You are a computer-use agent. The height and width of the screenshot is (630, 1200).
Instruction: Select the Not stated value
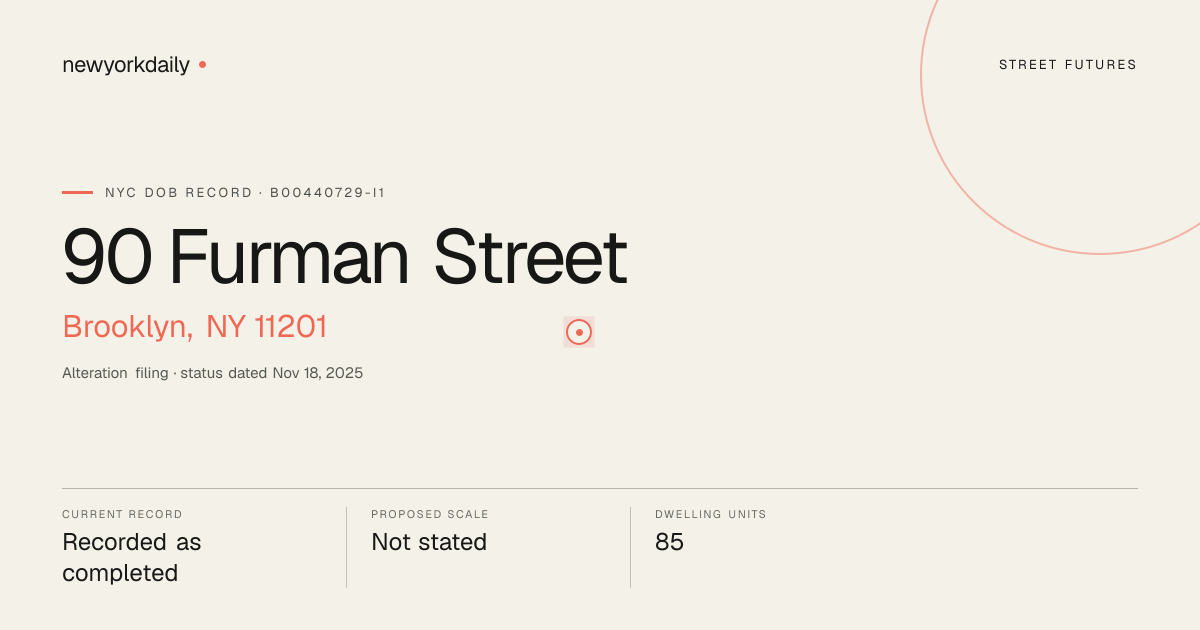429,542
